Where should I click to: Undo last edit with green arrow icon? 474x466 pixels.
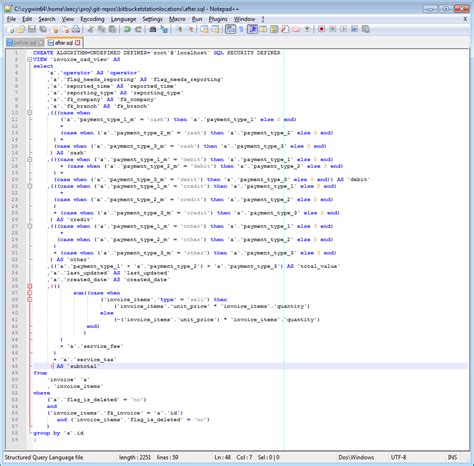127,29
